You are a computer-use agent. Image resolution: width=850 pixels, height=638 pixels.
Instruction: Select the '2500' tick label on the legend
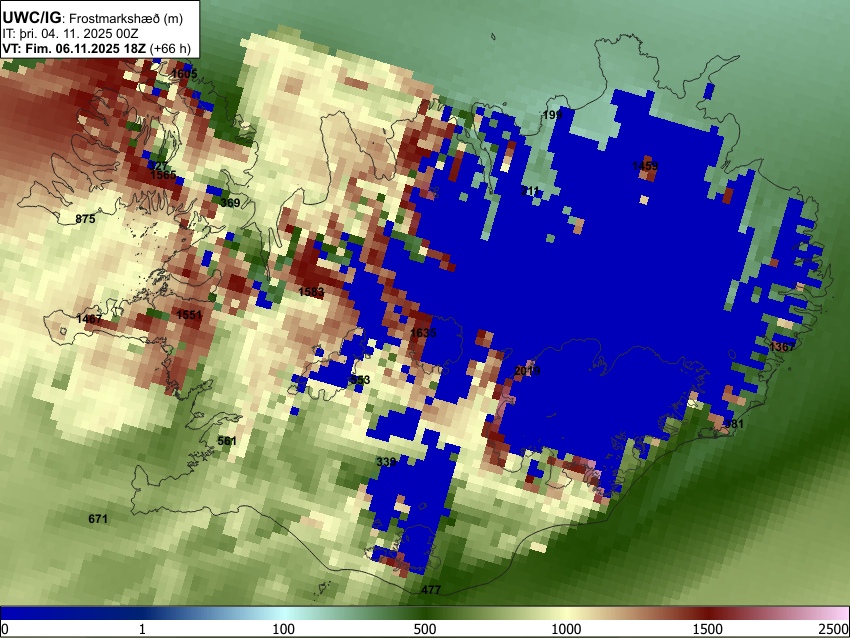835,629
